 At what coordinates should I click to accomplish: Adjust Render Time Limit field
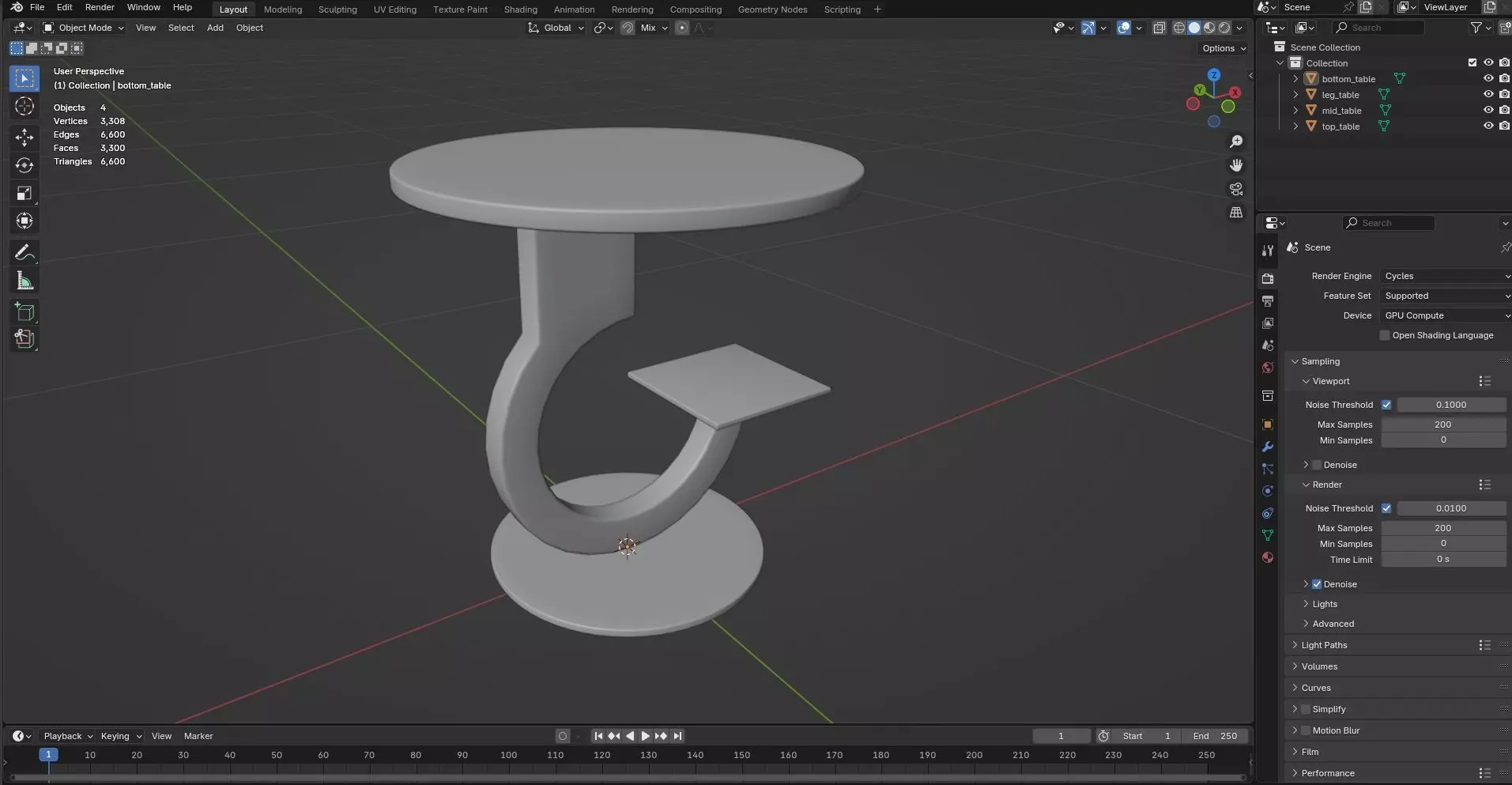click(1443, 559)
